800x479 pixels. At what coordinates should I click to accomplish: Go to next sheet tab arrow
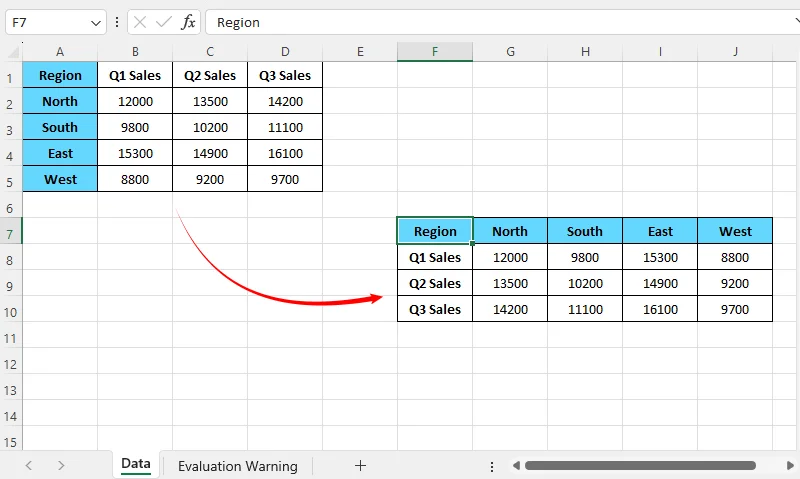click(61, 465)
